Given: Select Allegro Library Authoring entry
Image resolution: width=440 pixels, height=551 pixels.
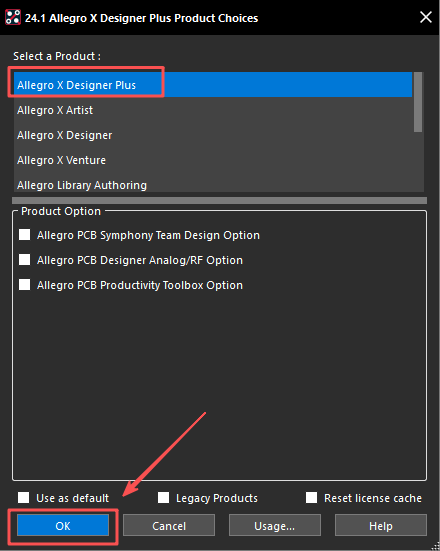Looking at the screenshot, I should (213, 184).
